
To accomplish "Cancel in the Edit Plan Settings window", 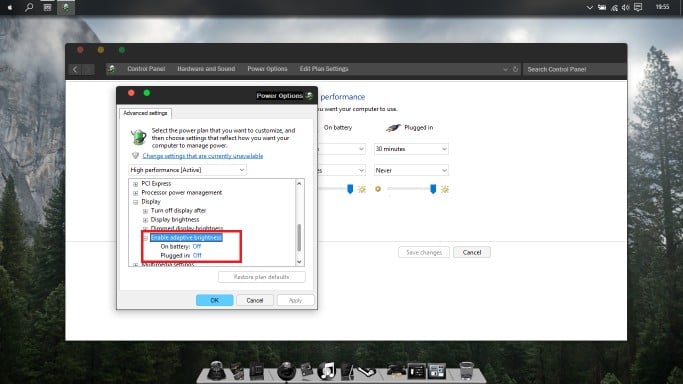I will tap(472, 253).
